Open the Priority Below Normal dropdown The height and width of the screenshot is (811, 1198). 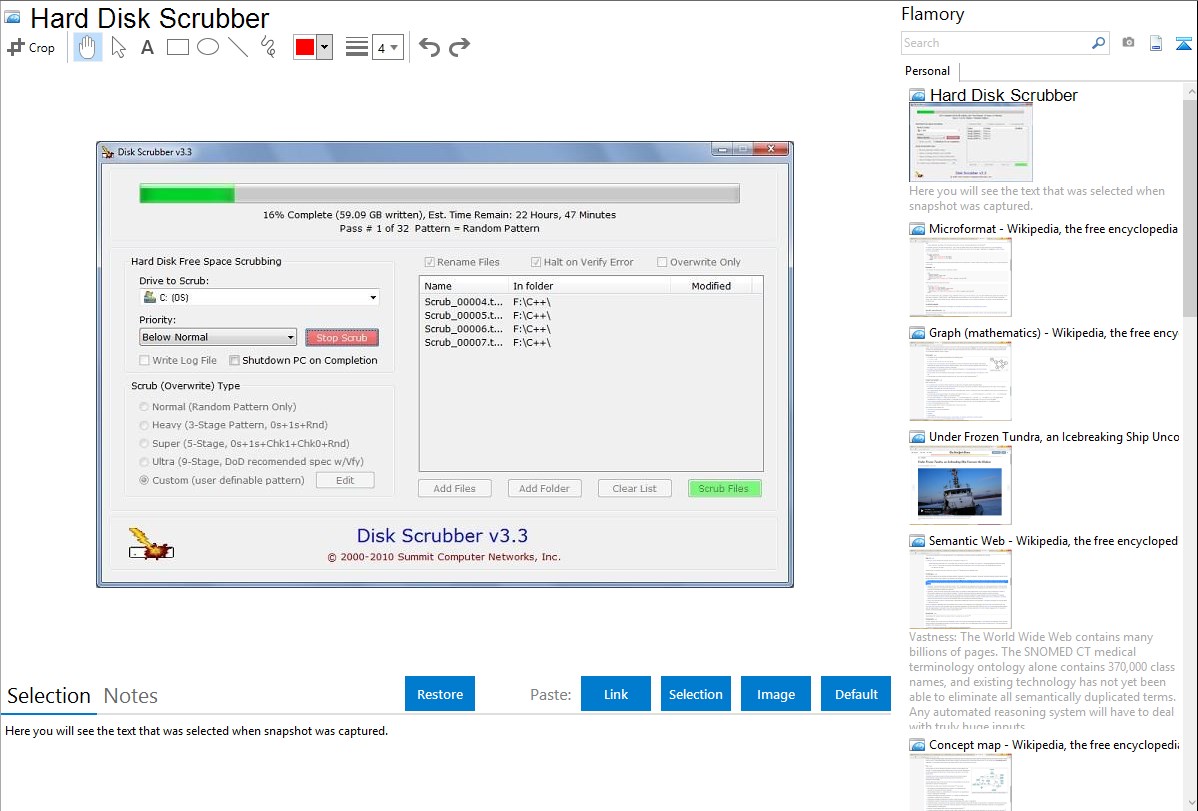(x=218, y=338)
